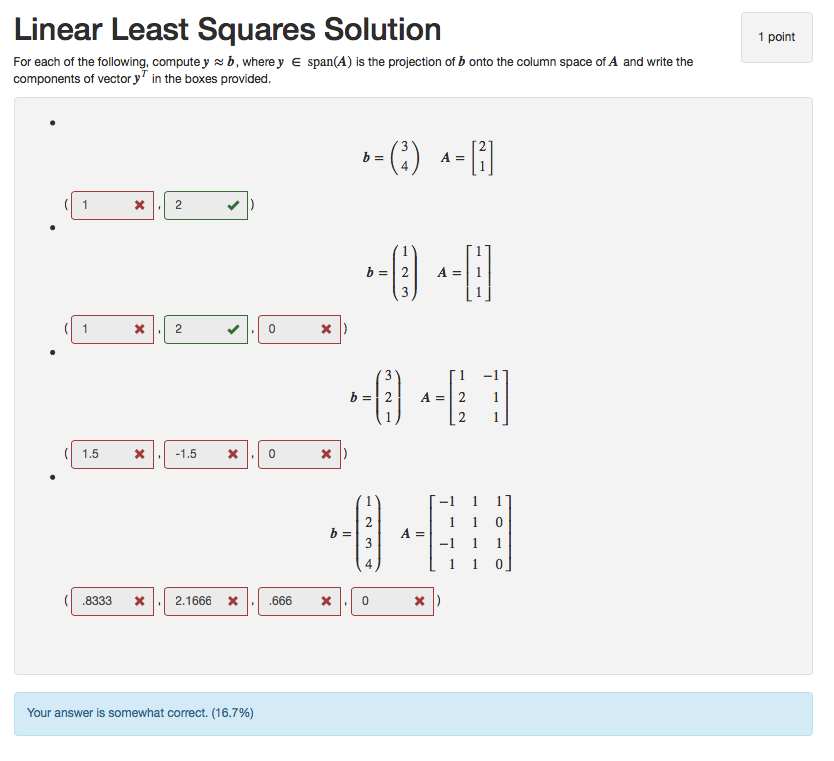Click the bullet point beside the first problem

pyautogui.click(x=50, y=122)
